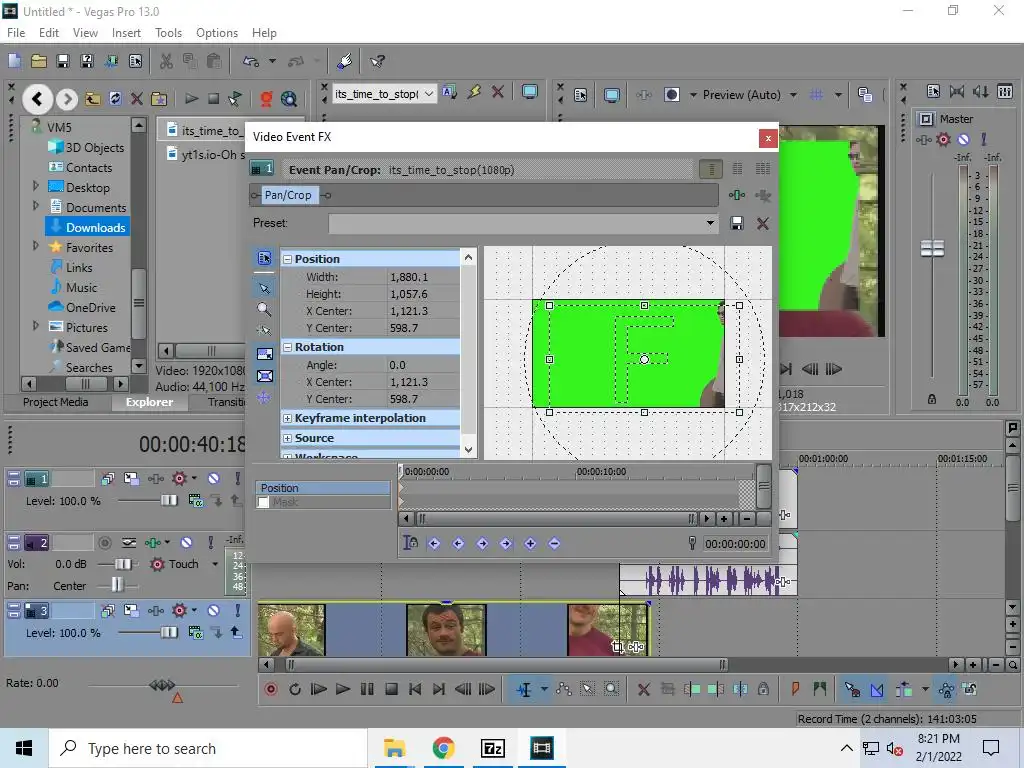This screenshot has width=1024, height=768.
Task: Select the Zoom magnifier tool in Pan/Crop
Action: click(264, 309)
